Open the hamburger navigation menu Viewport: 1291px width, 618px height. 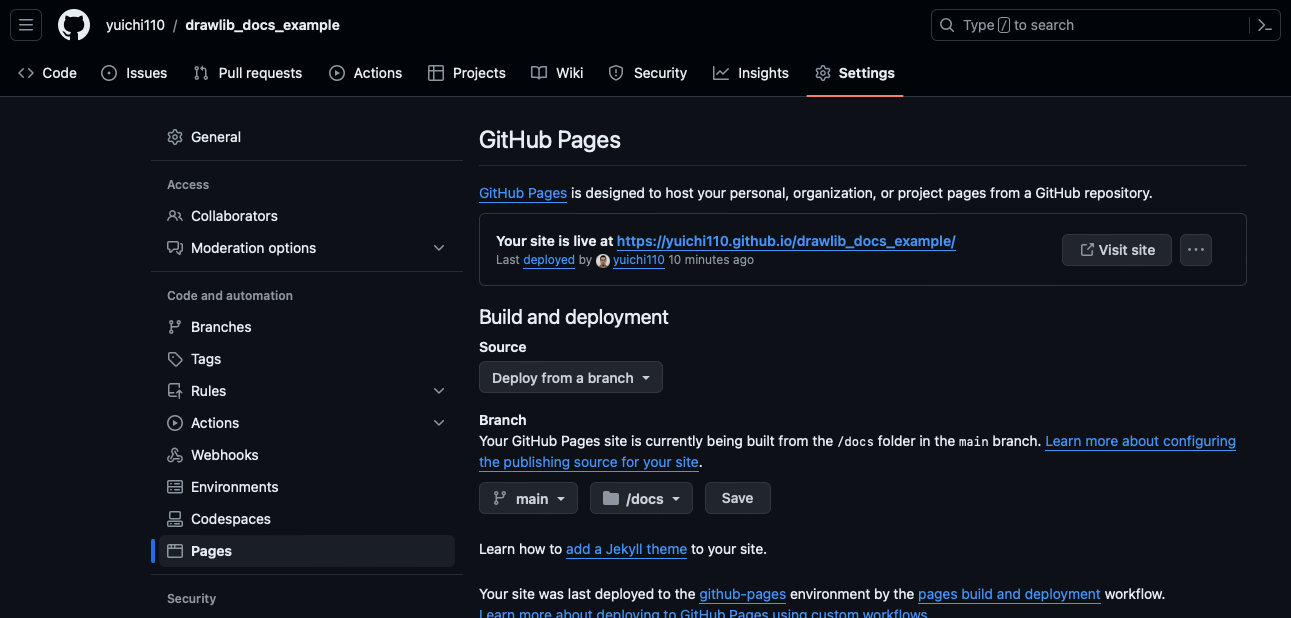pos(26,25)
